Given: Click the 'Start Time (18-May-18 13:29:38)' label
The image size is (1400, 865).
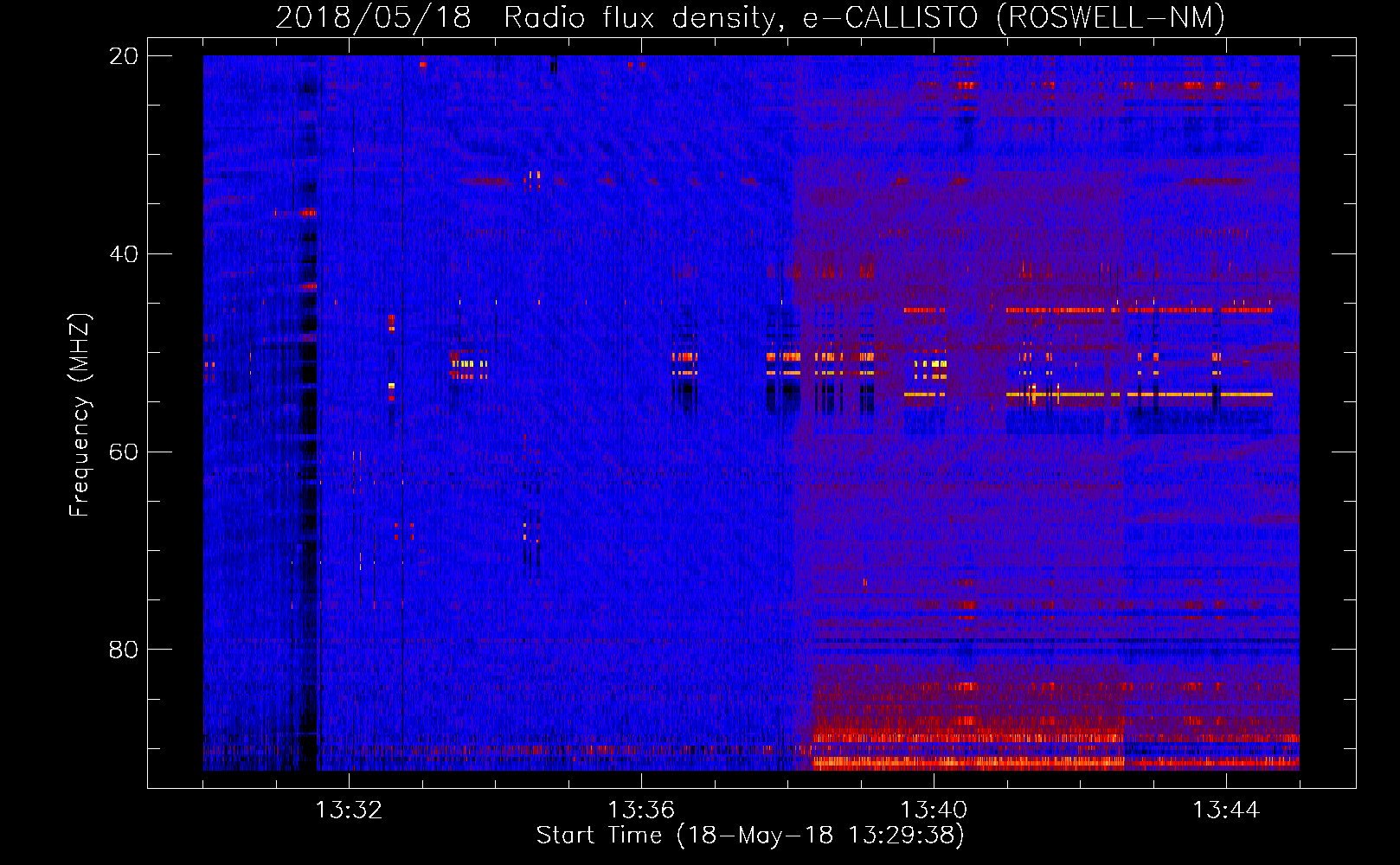Looking at the screenshot, I should click(750, 836).
